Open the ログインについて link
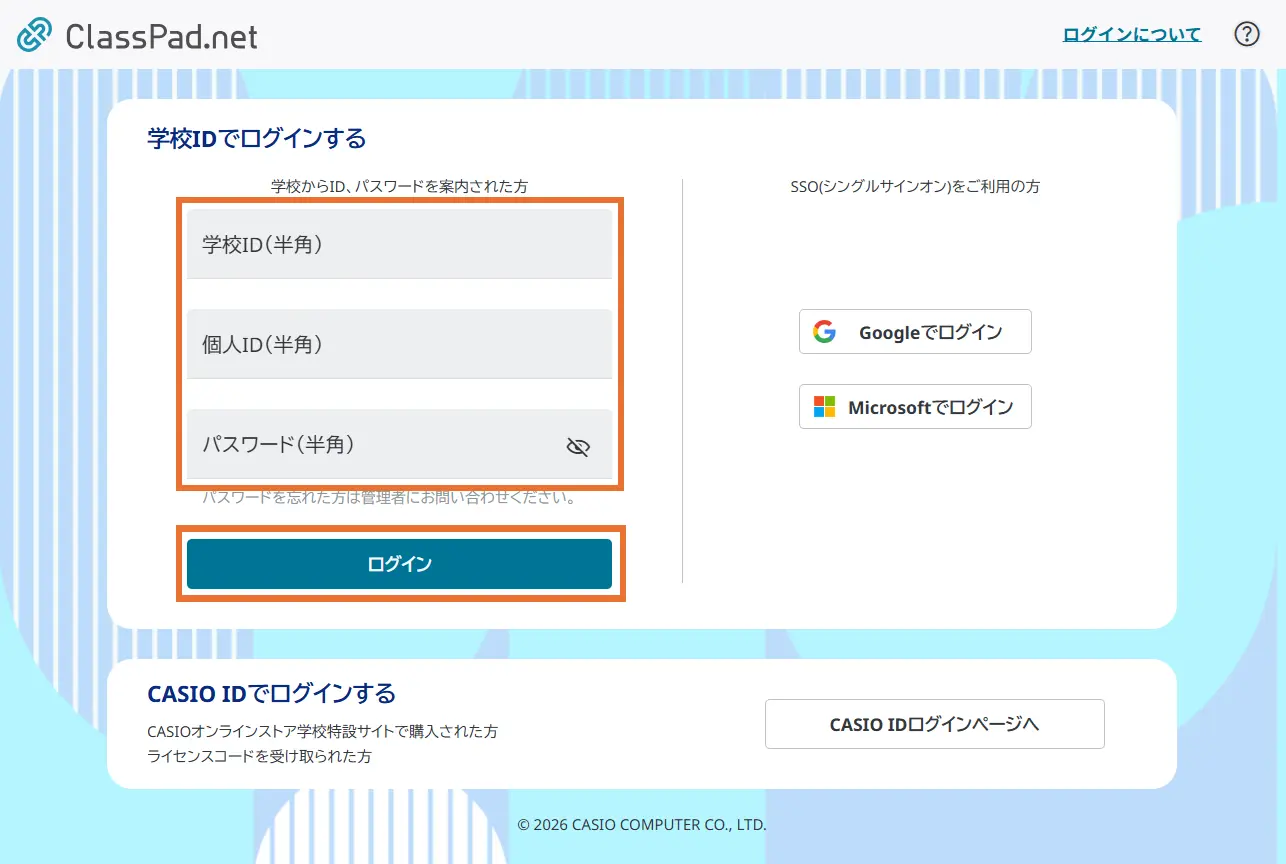The width and height of the screenshot is (1286, 864). click(x=1132, y=34)
